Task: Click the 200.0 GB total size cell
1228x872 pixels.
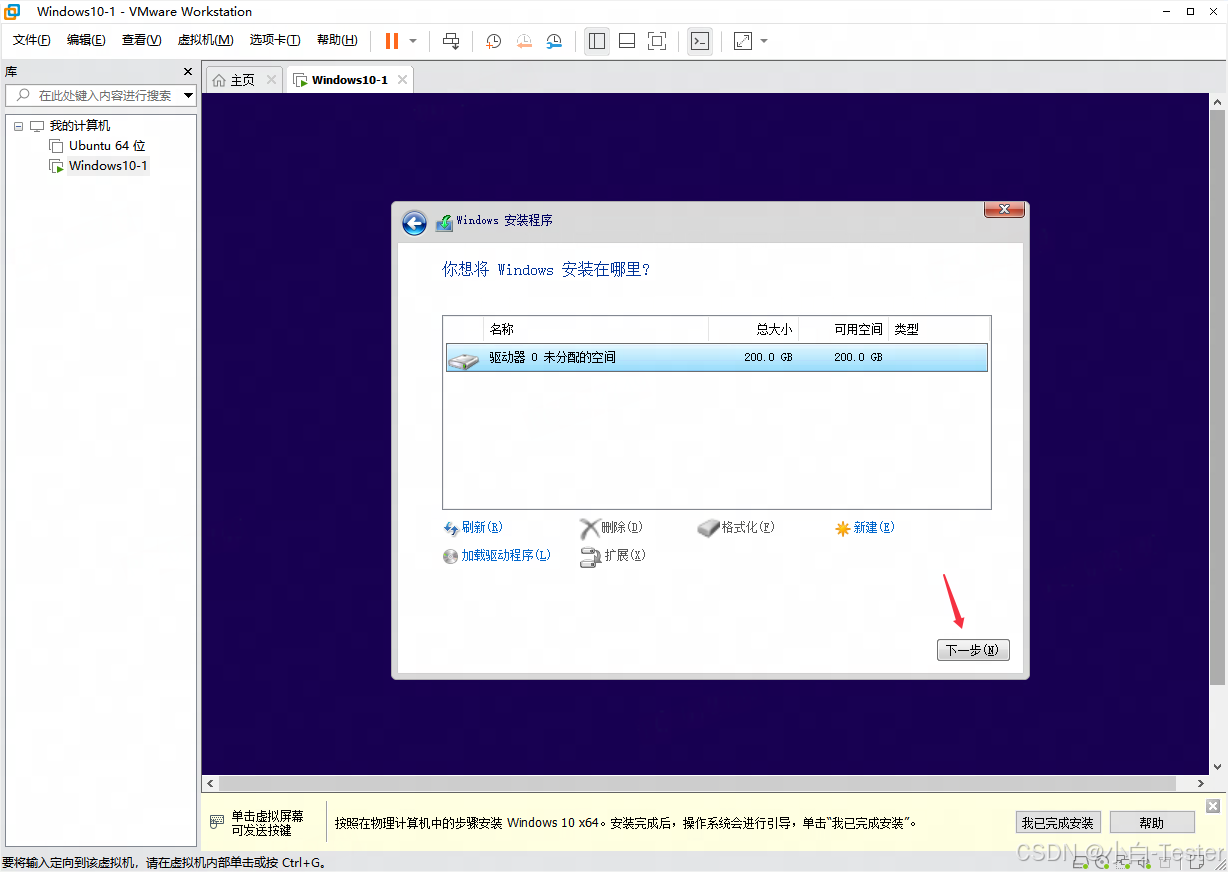Action: pyautogui.click(x=768, y=357)
